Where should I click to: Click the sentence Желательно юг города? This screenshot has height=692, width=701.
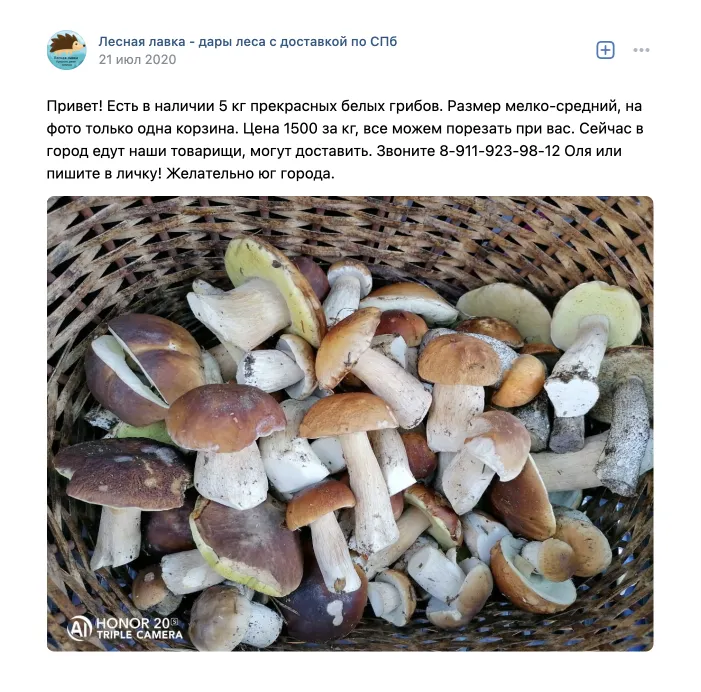point(250,173)
